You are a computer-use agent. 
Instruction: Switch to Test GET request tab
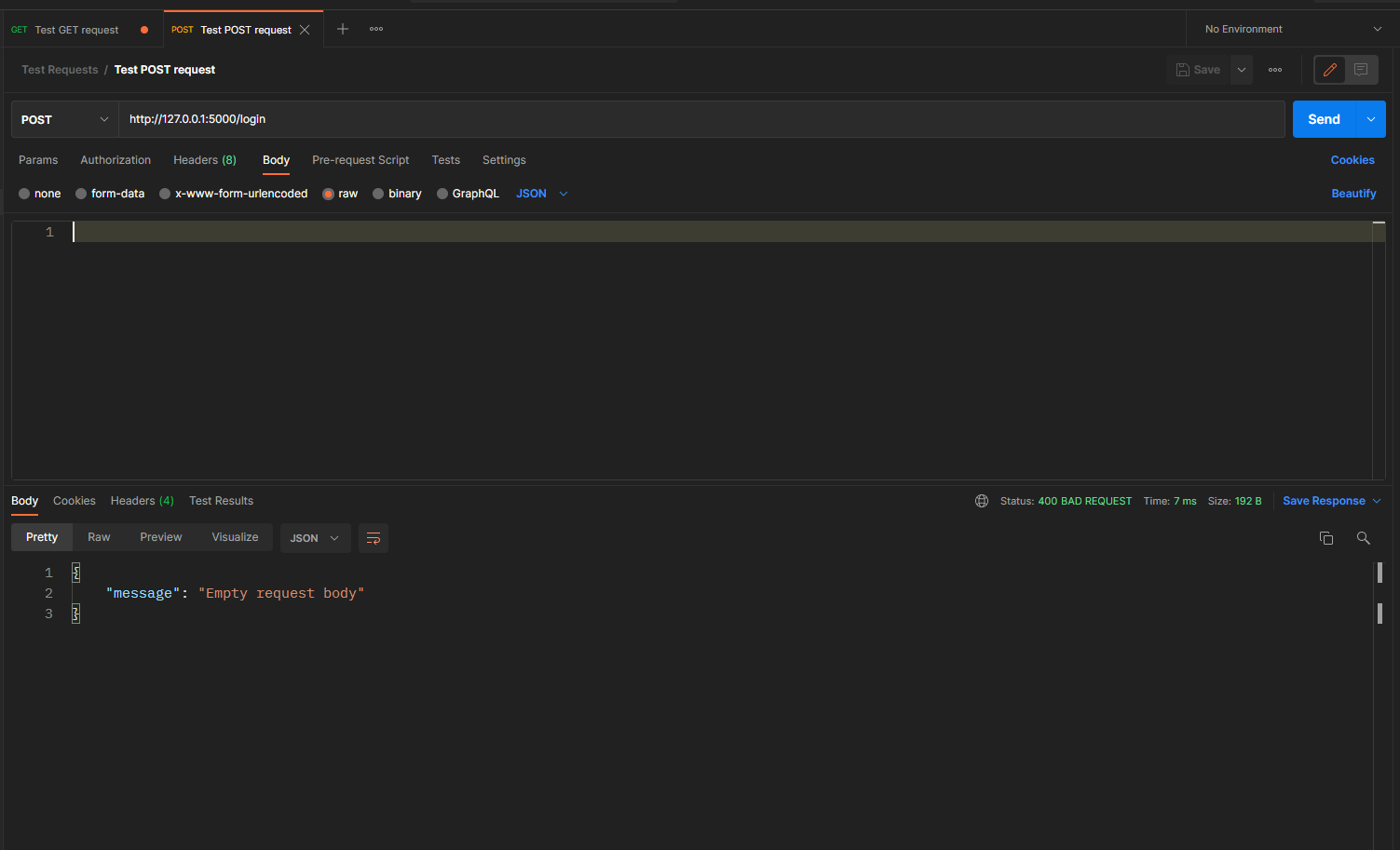click(x=76, y=30)
